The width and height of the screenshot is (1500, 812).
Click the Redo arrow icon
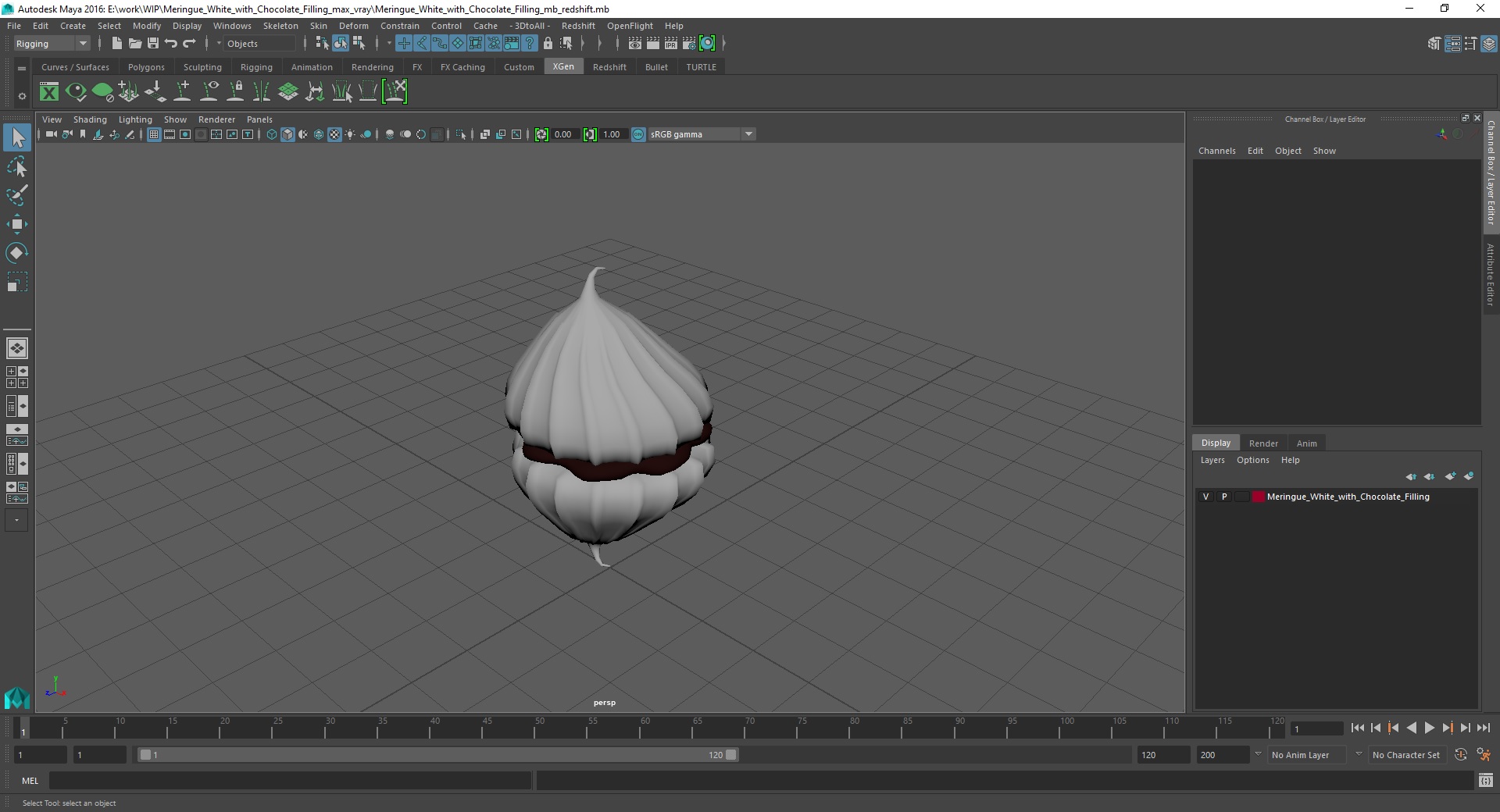click(x=189, y=44)
